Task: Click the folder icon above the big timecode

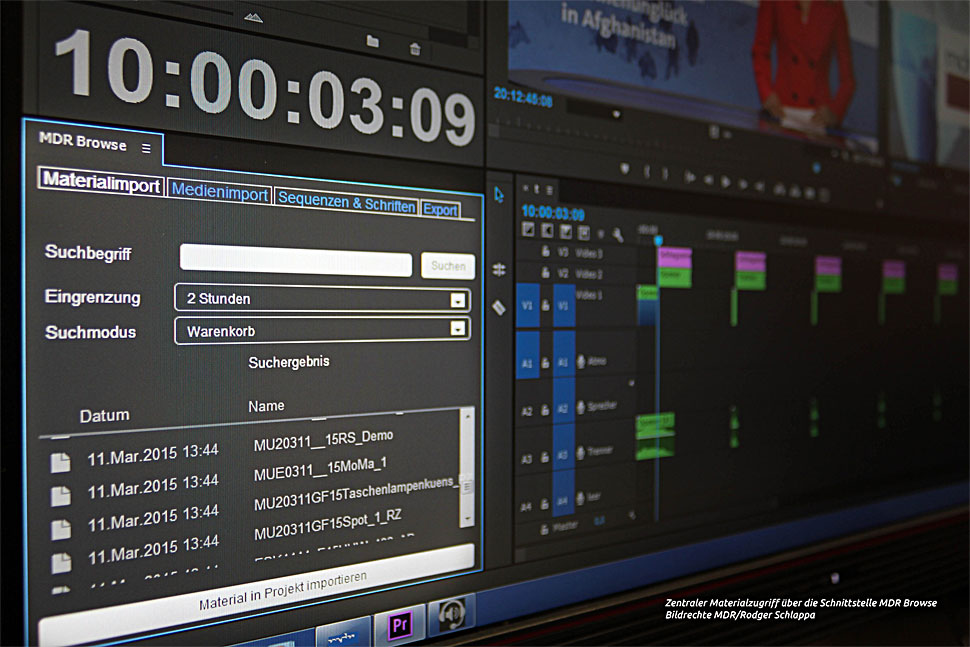Action: [x=372, y=41]
